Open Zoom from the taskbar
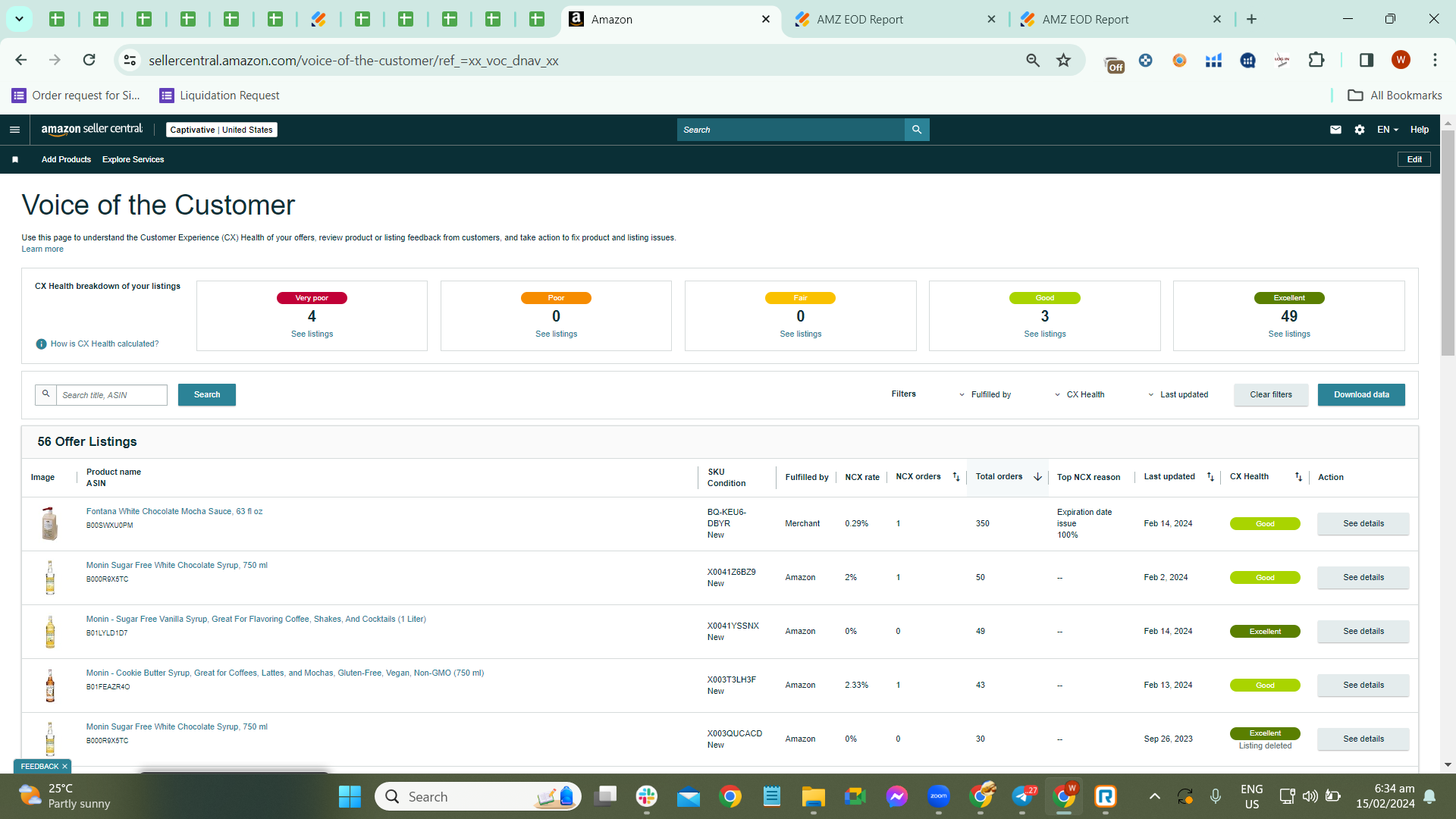 pyautogui.click(x=939, y=796)
